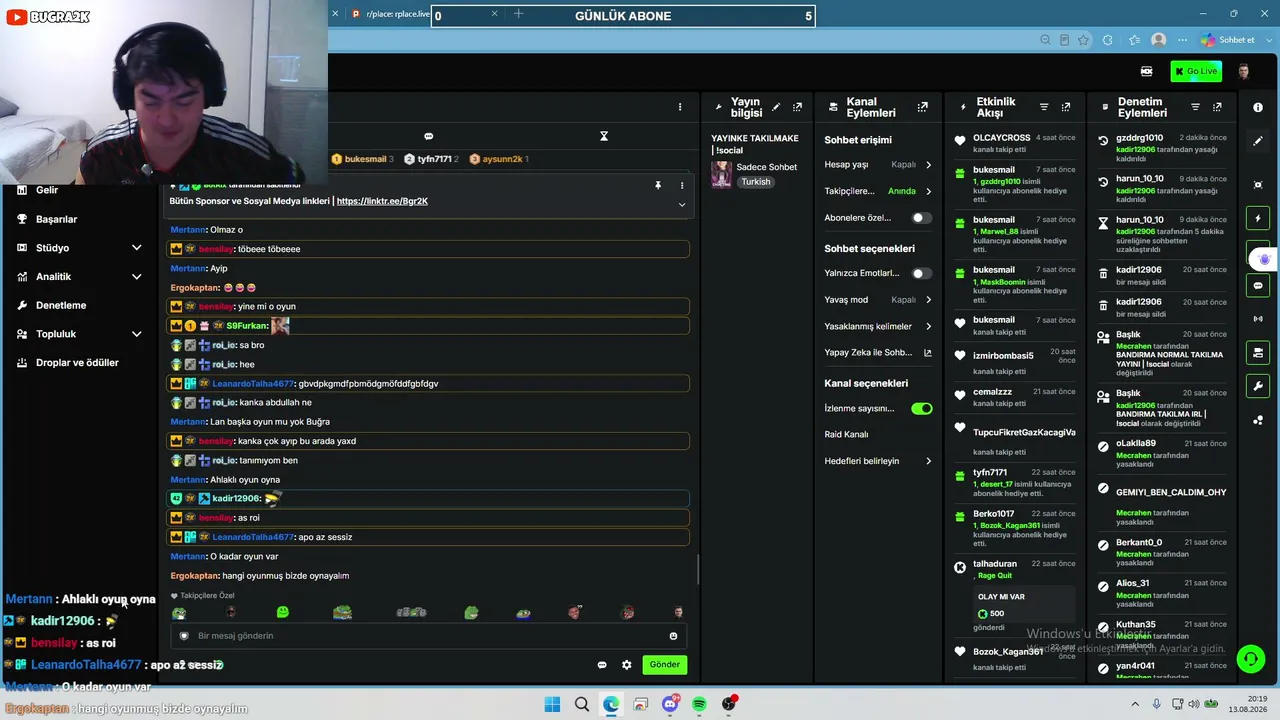Screen dimensions: 1280x720
Task: Expand the pinned message chevron
Action: click(682, 205)
